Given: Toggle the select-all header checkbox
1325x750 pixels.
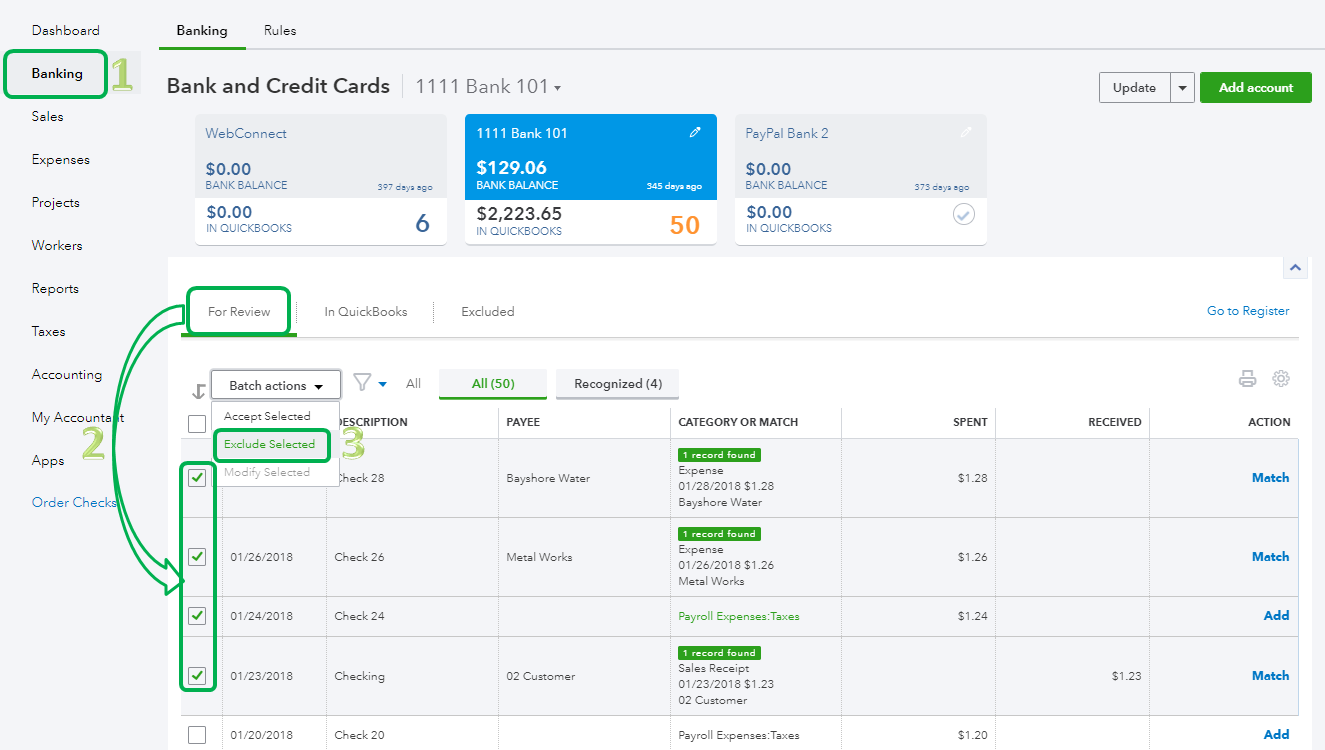Looking at the screenshot, I should [x=197, y=424].
